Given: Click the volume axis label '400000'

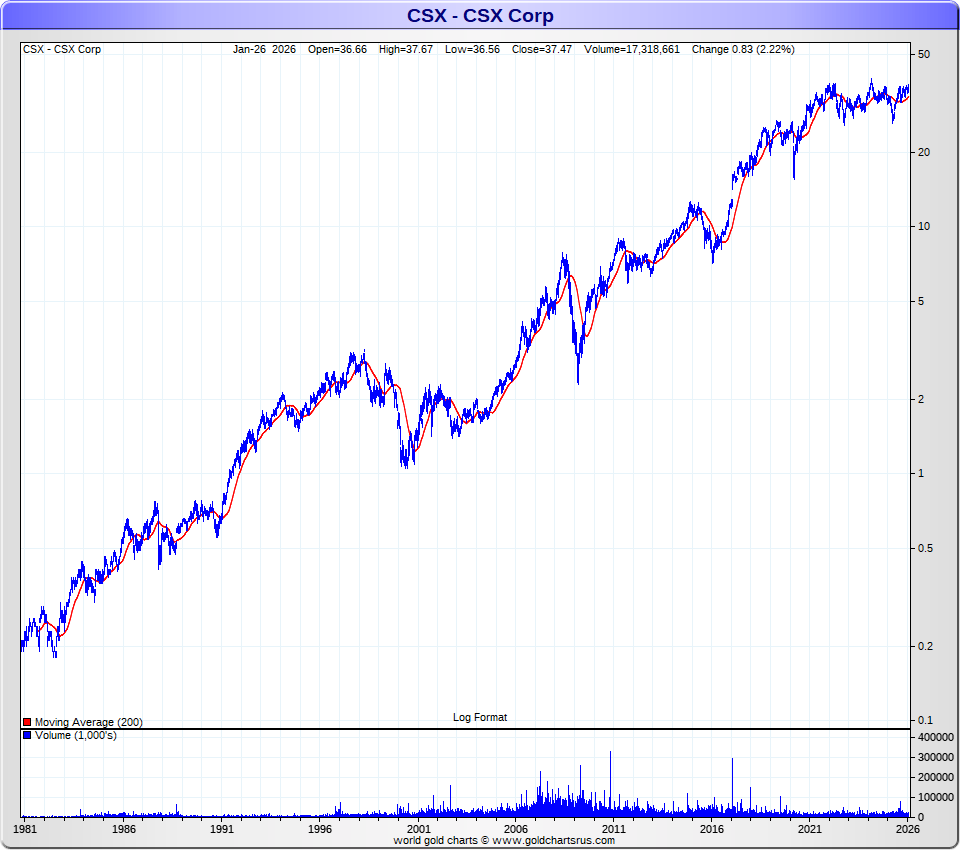Looking at the screenshot, I should [936, 737].
